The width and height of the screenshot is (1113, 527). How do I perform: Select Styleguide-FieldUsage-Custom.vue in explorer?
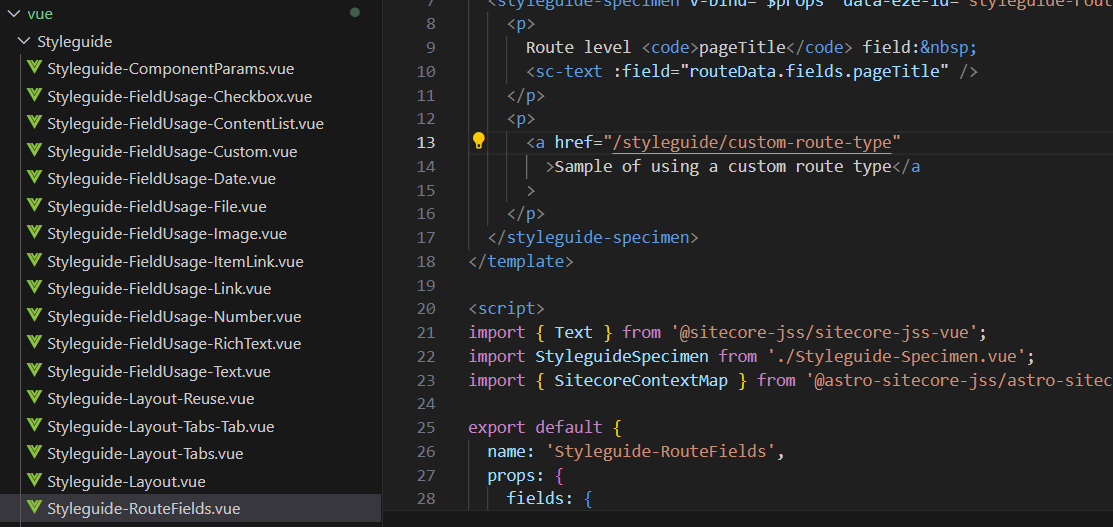point(172,152)
